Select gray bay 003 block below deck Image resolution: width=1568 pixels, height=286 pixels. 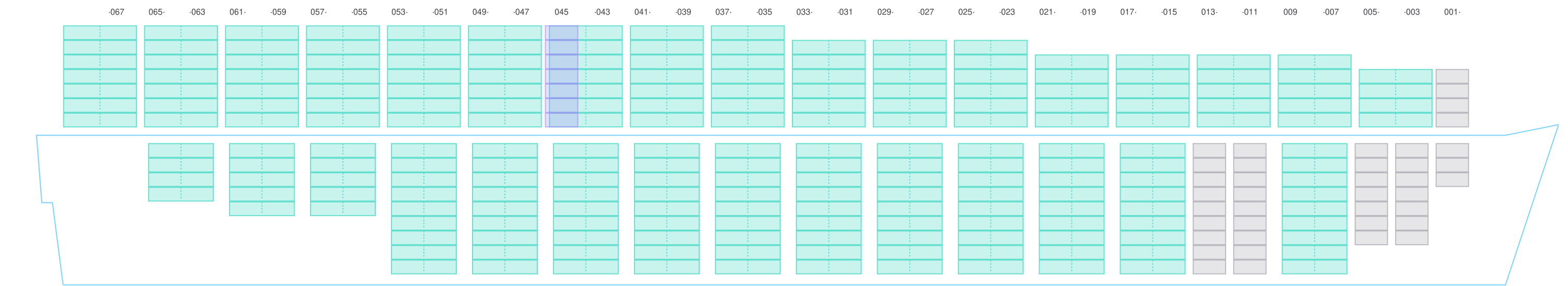(x=1412, y=194)
